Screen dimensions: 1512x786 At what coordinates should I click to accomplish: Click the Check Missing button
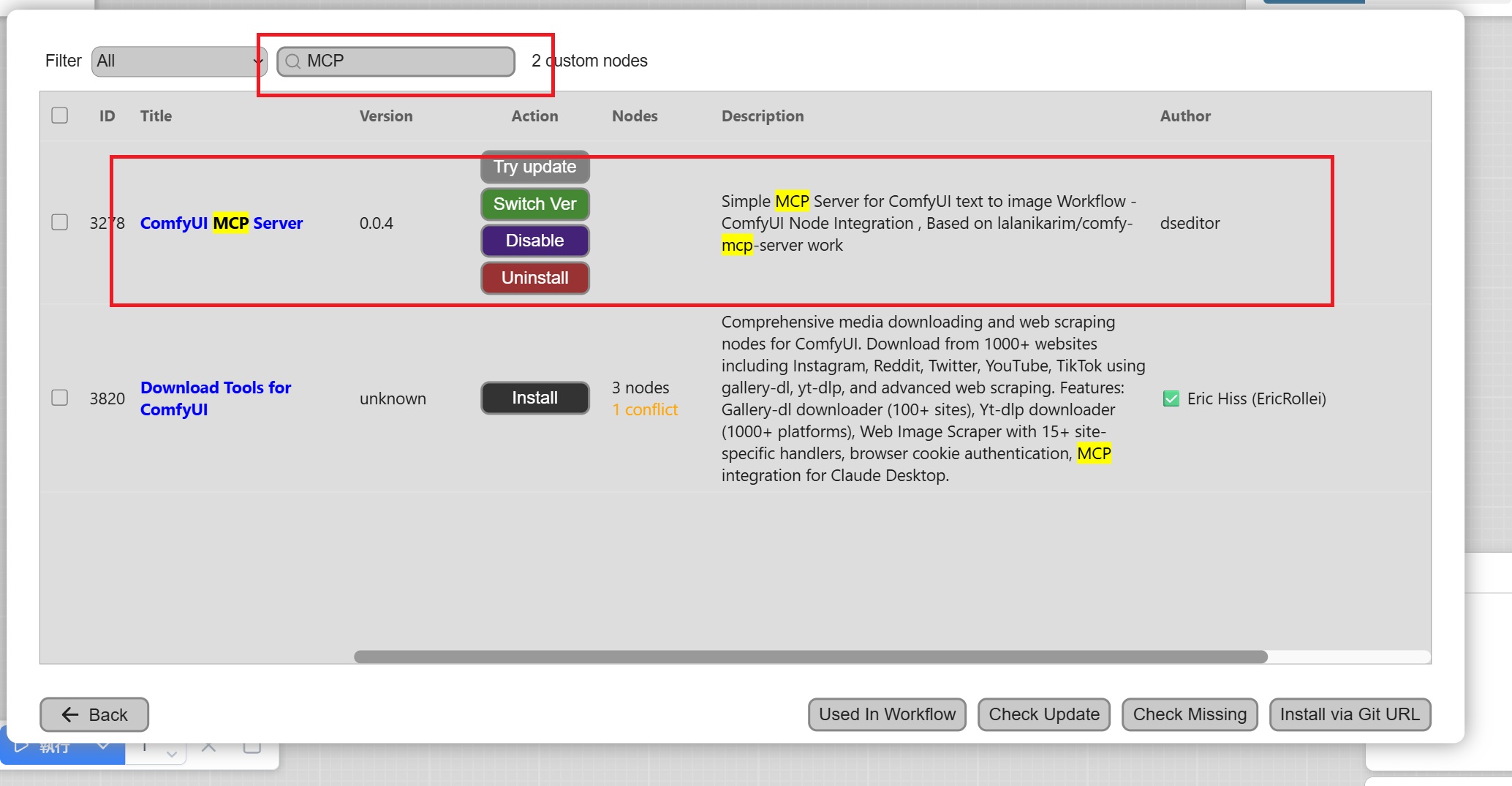click(1190, 714)
